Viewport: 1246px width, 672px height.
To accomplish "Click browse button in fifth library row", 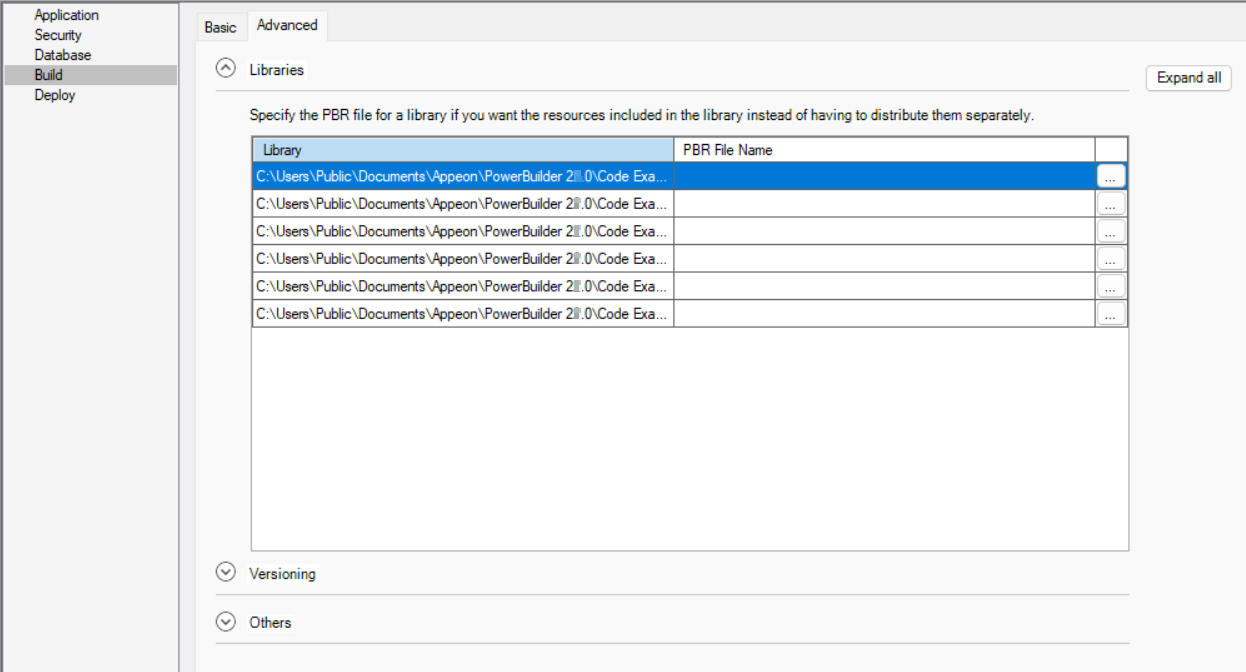I will [x=1111, y=286].
